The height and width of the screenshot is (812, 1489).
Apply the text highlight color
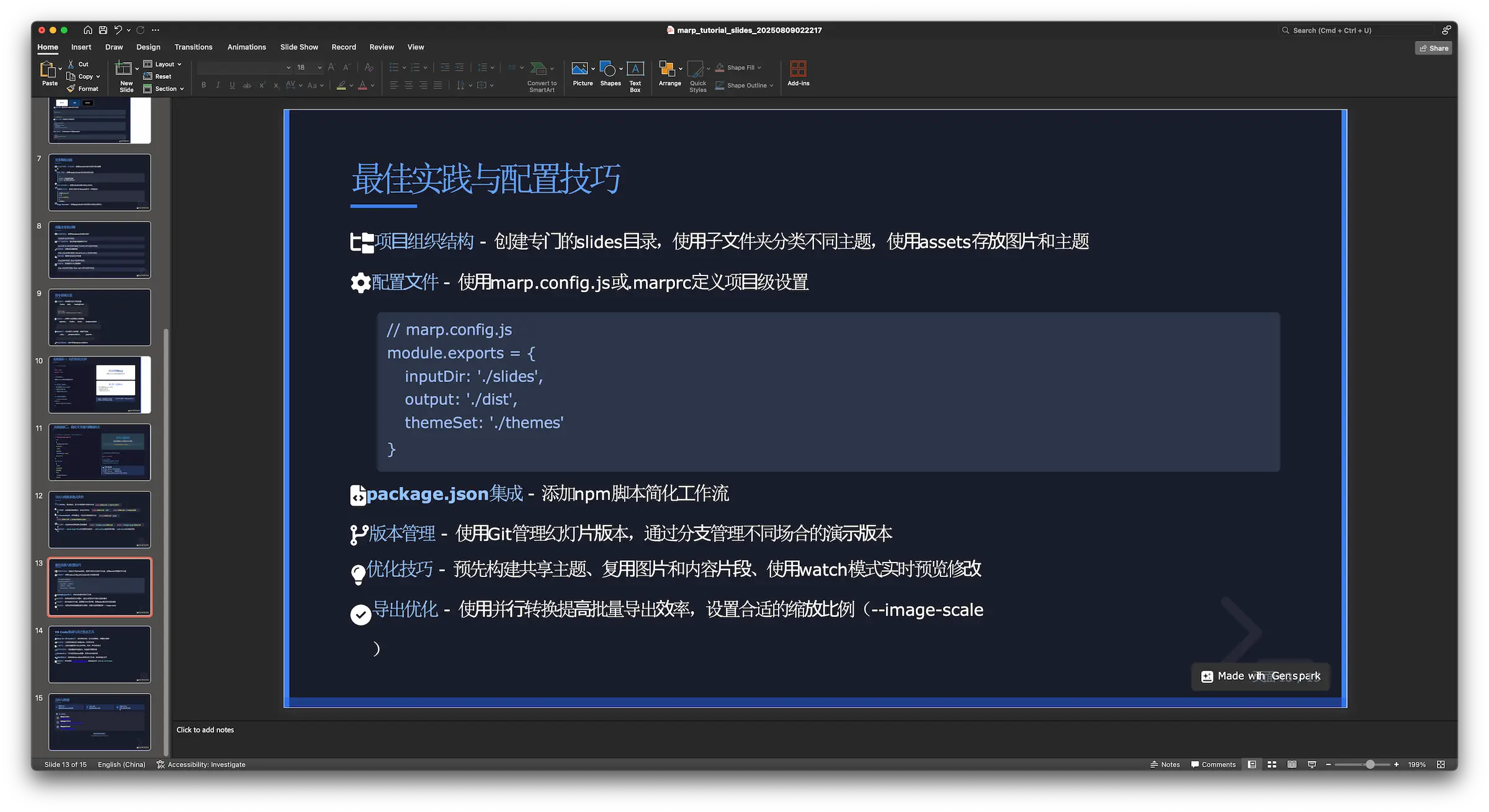pyautogui.click(x=341, y=85)
